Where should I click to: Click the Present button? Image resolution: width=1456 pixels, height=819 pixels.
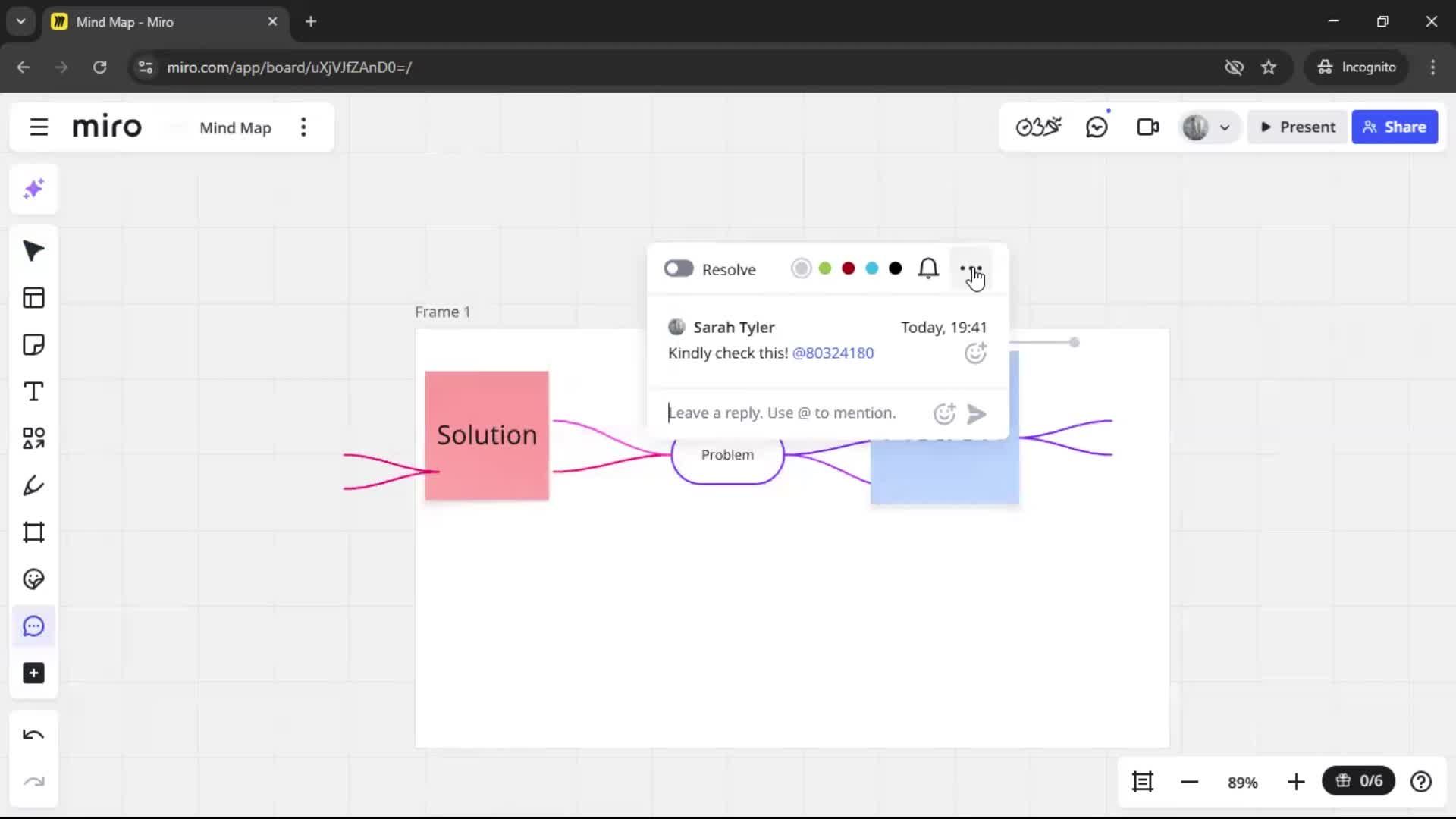coord(1298,127)
